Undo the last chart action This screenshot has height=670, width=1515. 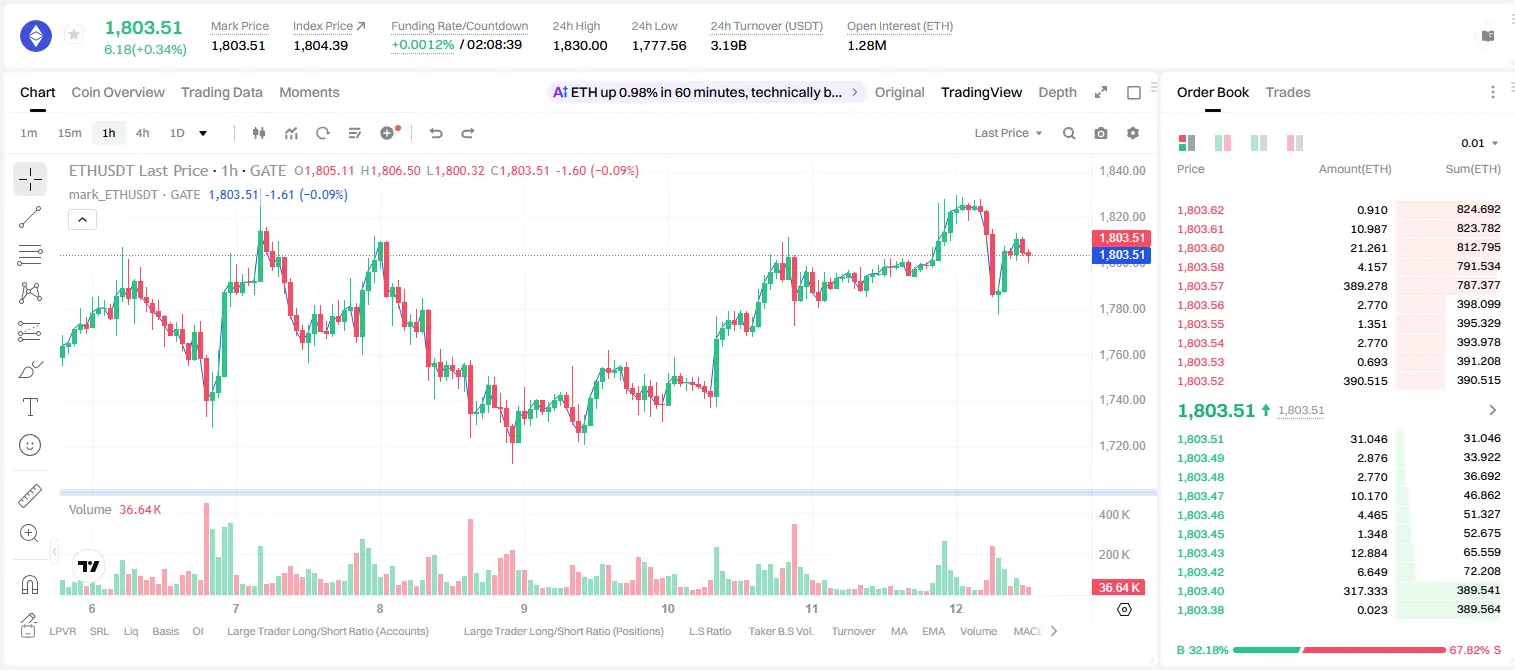click(x=435, y=133)
